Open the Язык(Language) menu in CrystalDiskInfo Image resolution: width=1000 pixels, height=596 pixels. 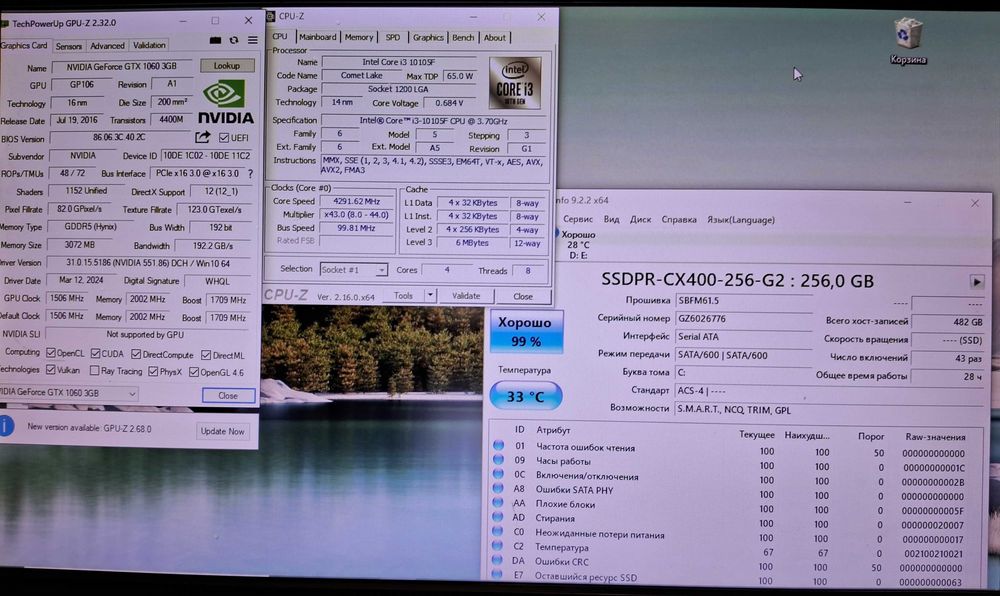click(x=740, y=219)
